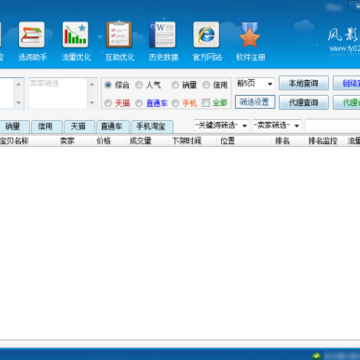360x360 pixels.
Task: Click the 本地查询 button
Action: coord(303,83)
